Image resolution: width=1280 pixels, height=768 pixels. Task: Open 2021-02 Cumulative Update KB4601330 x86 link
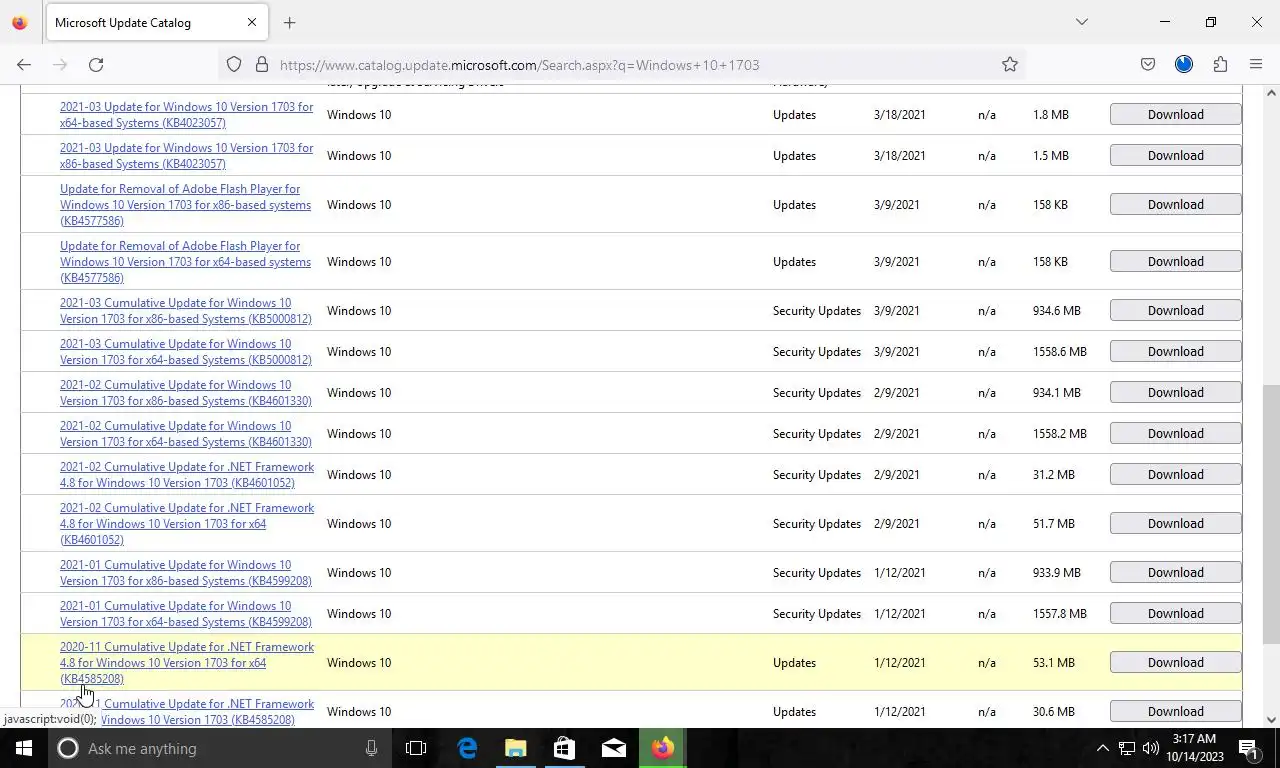click(x=185, y=393)
